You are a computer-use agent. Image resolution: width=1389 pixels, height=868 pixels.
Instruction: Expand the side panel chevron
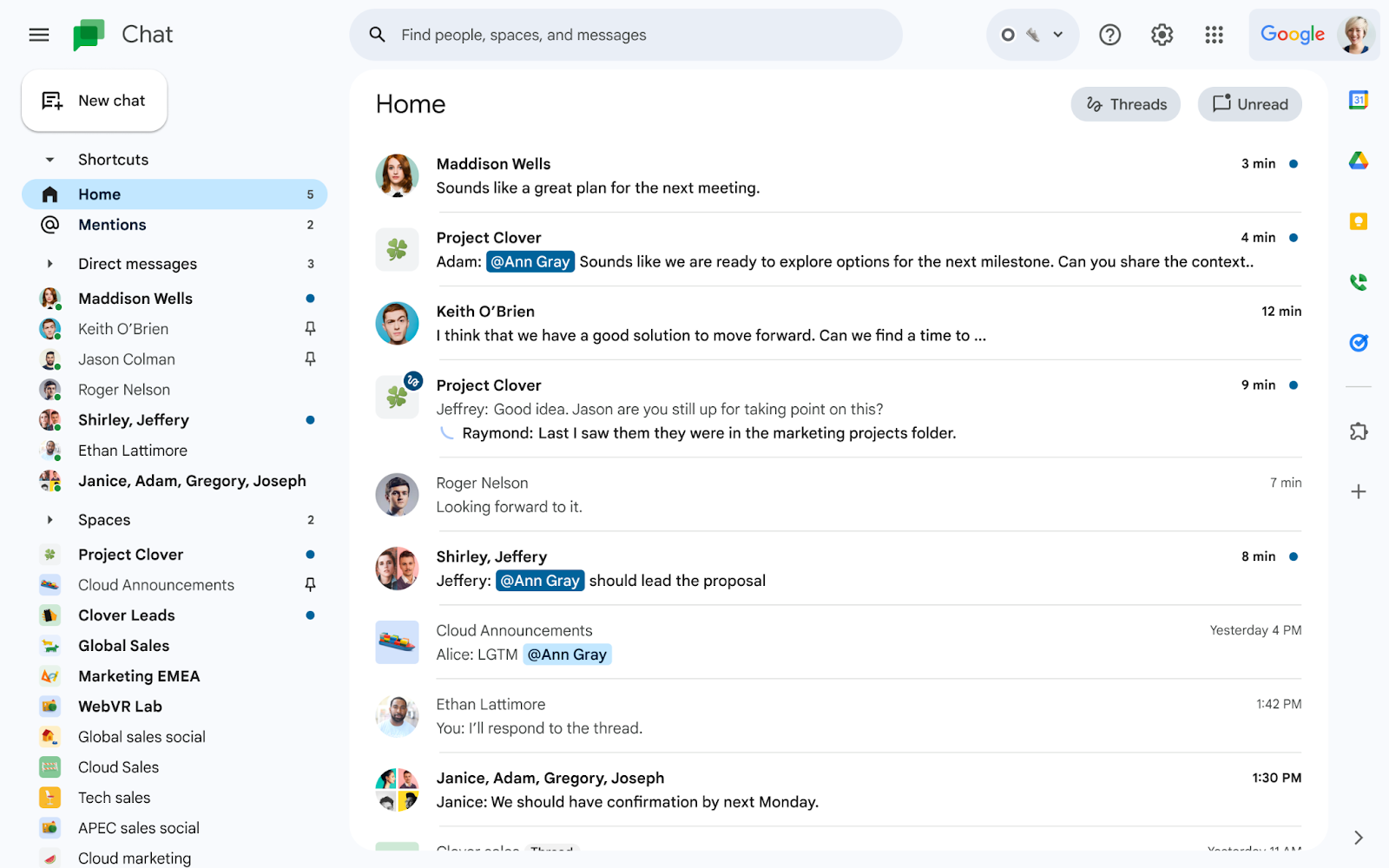coord(1359,838)
